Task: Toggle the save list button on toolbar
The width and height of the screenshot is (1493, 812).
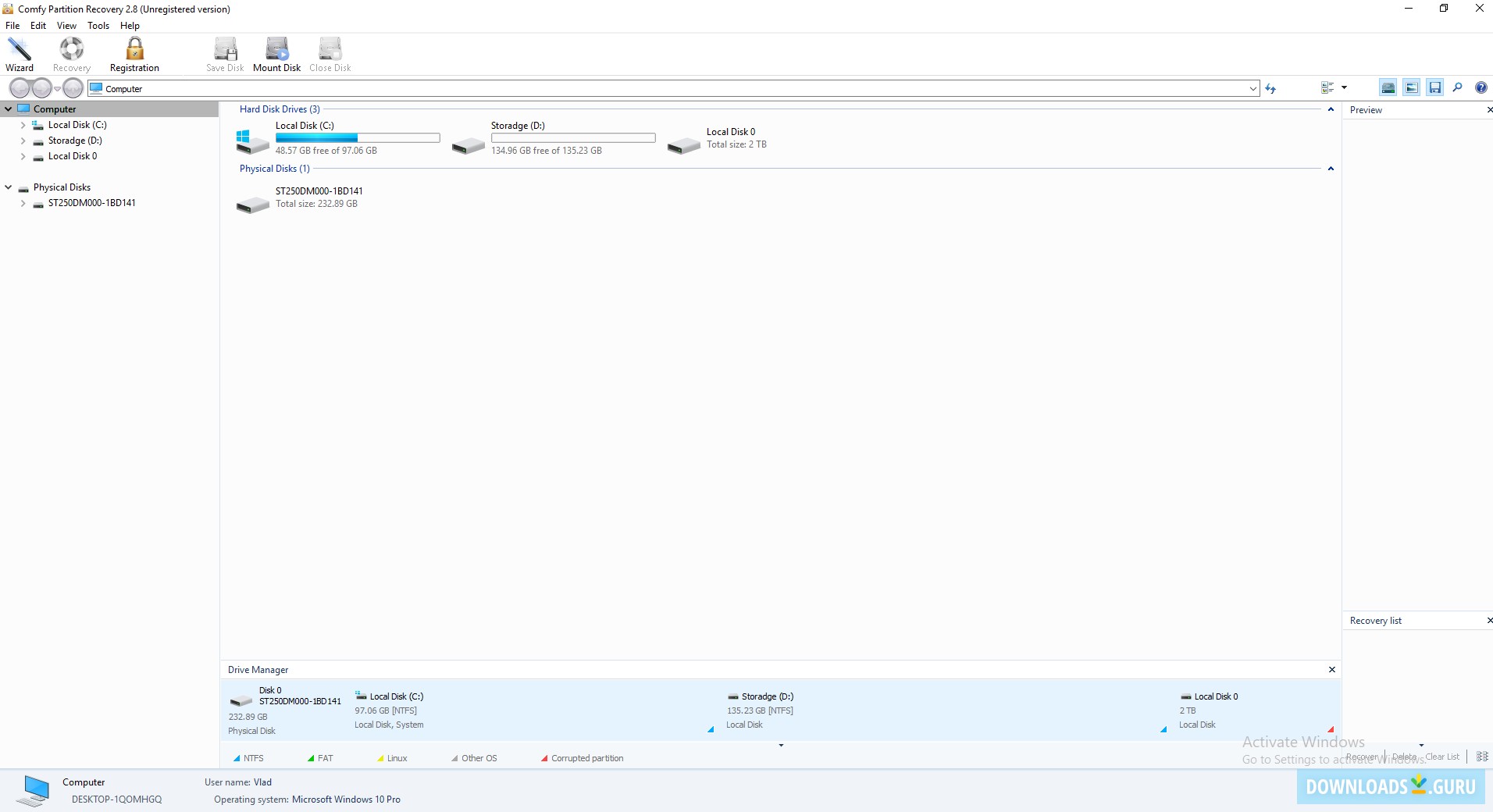Action: pos(1436,87)
